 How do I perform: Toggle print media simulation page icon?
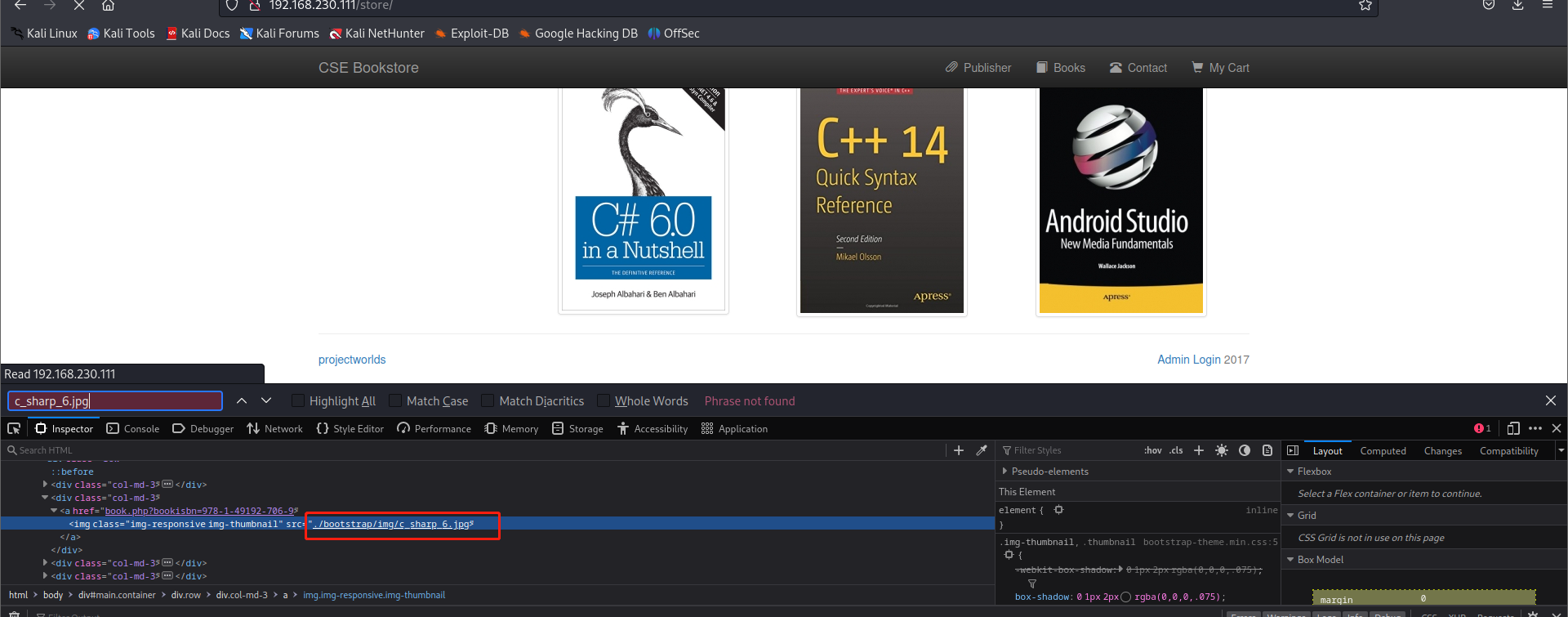tap(1267, 450)
